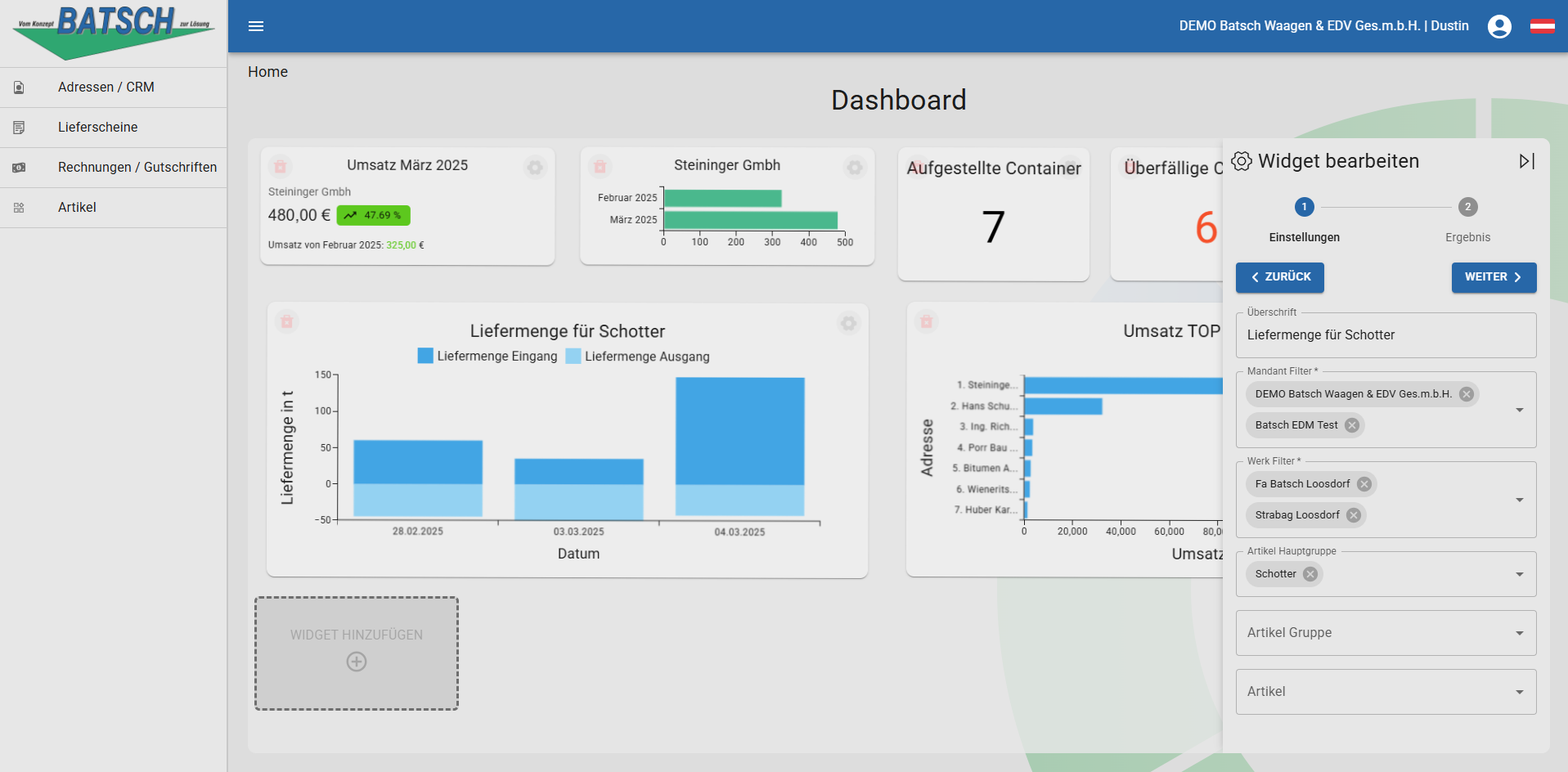The width and height of the screenshot is (1568, 772).
Task: Toggle Liefermenge Eingang legend entry
Action: tap(487, 357)
